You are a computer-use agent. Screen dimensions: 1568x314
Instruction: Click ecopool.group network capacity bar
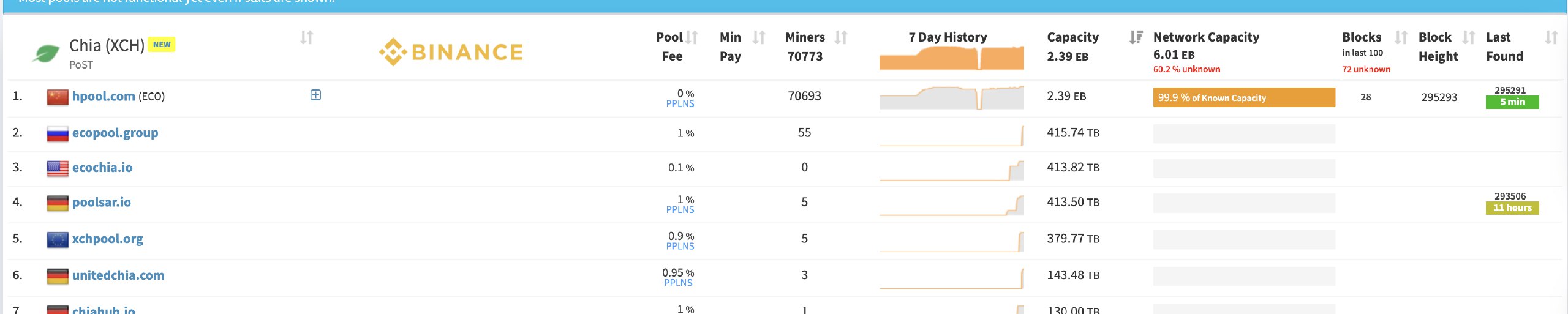tap(1244, 134)
